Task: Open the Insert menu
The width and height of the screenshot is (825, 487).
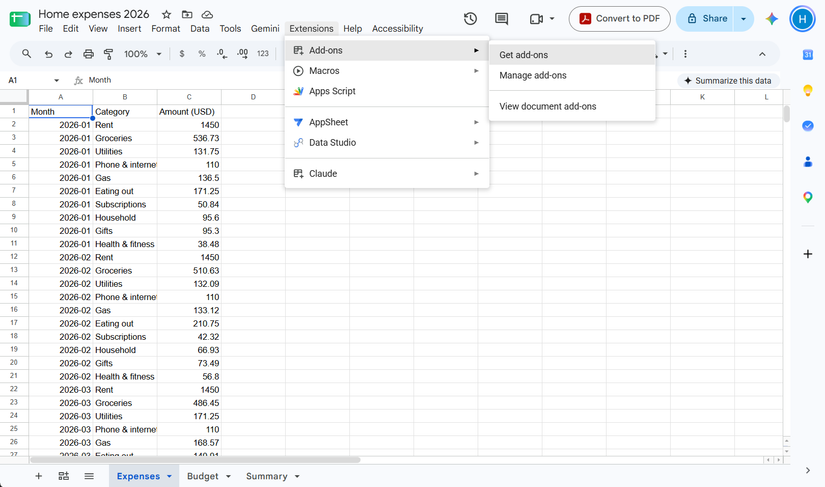Action: tap(129, 28)
